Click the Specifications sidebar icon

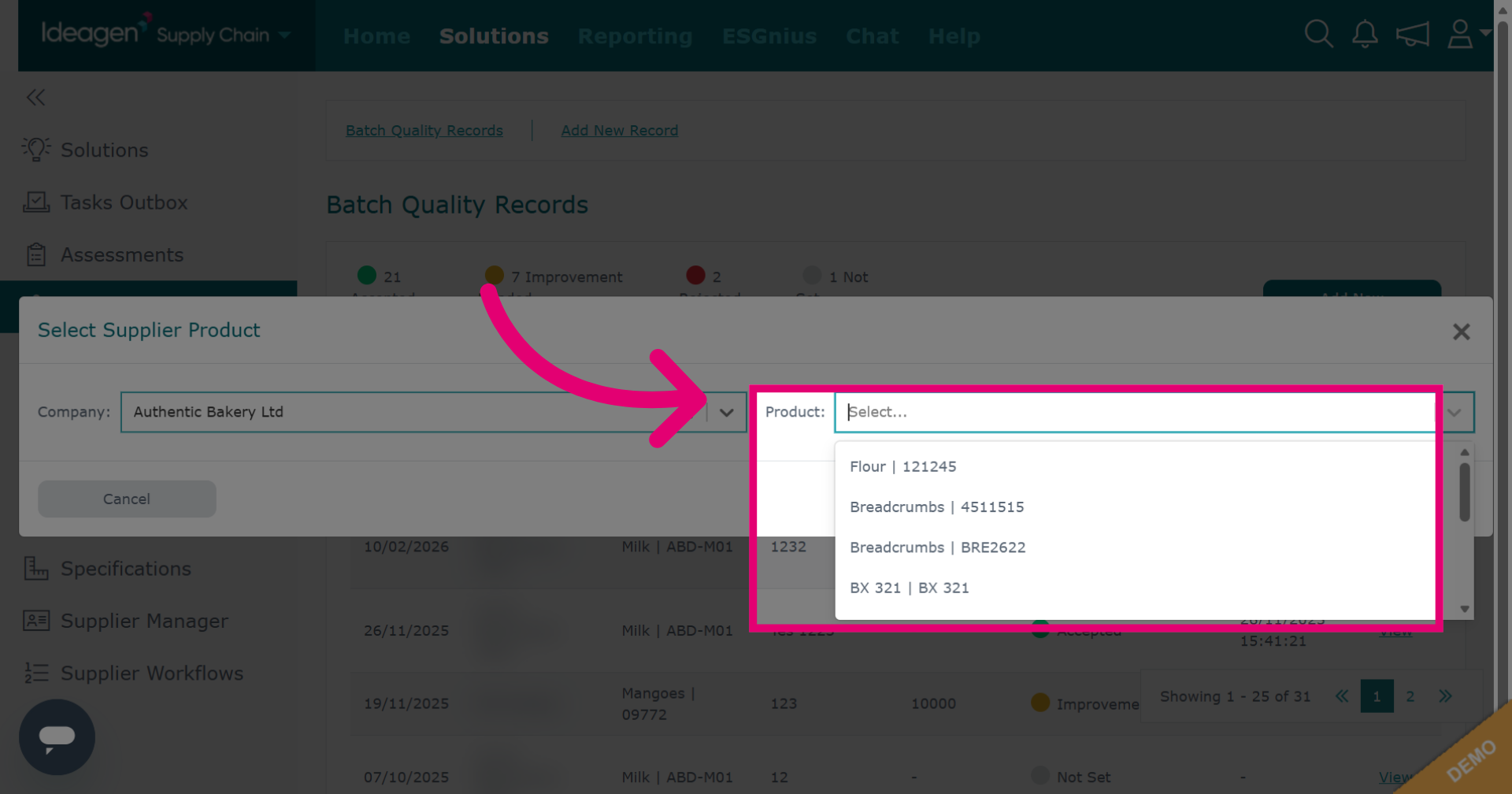pyautogui.click(x=36, y=568)
